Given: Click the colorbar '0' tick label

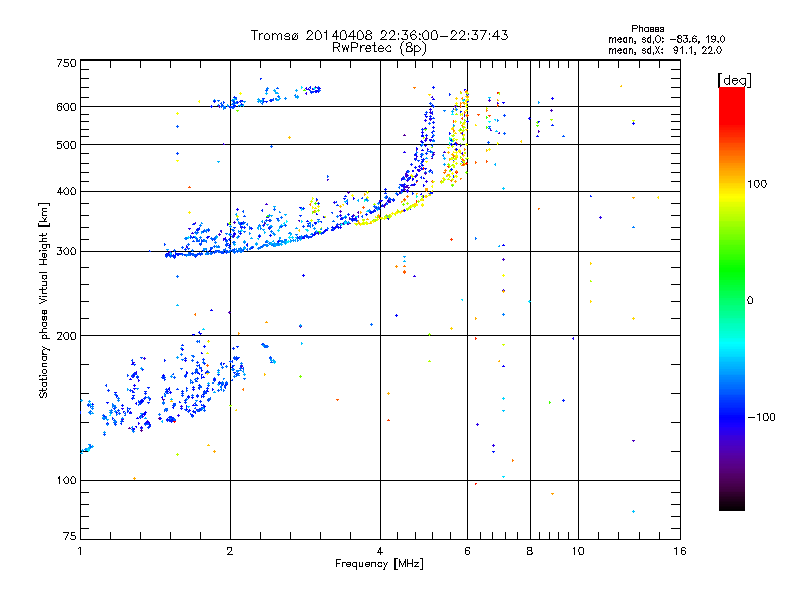Looking at the screenshot, I should coord(750,301).
